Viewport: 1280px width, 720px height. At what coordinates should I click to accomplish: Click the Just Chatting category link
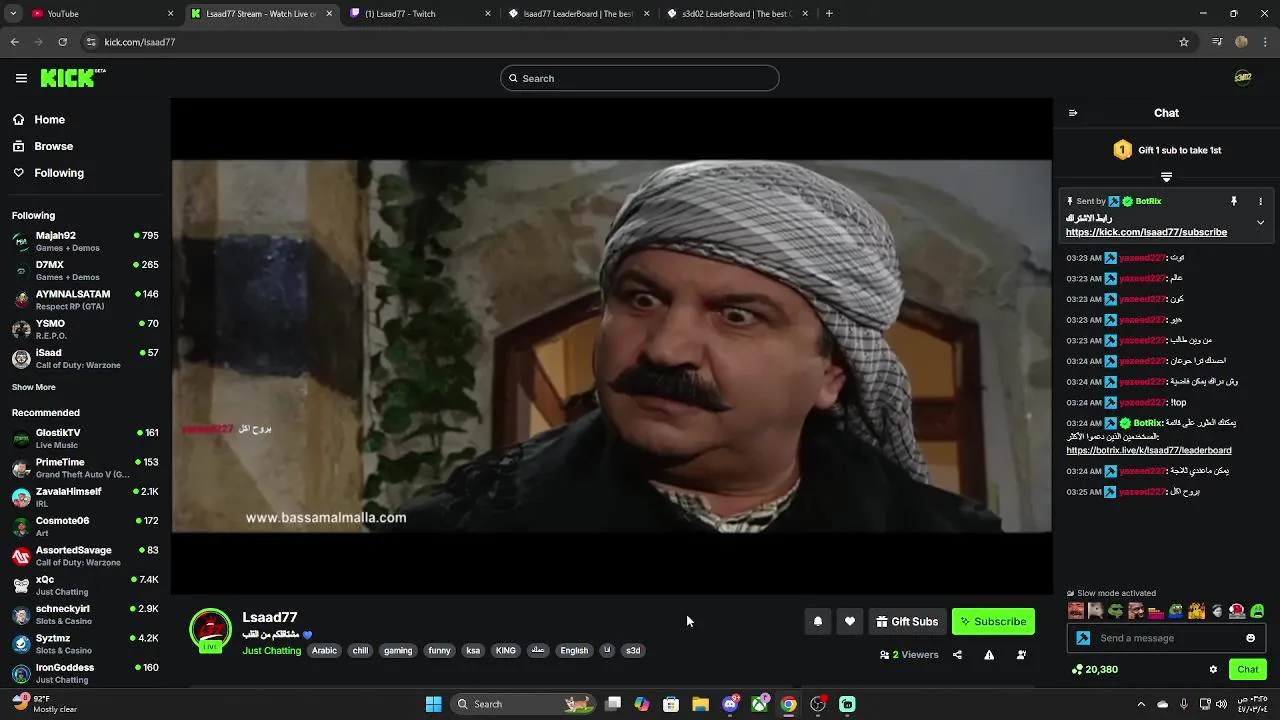pos(271,650)
